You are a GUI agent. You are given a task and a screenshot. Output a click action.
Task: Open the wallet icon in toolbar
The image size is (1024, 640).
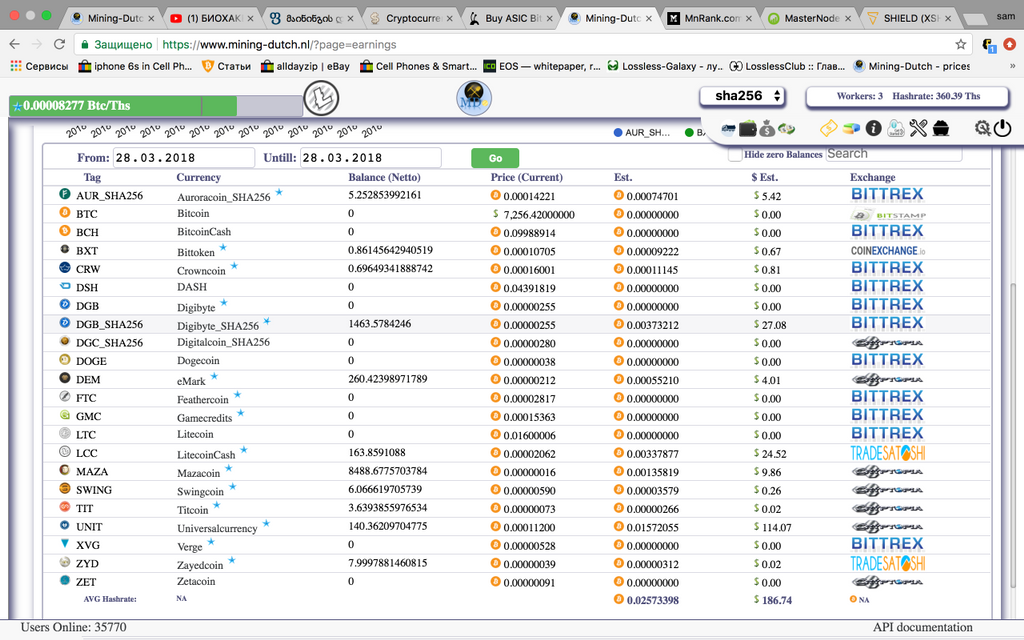[748, 129]
